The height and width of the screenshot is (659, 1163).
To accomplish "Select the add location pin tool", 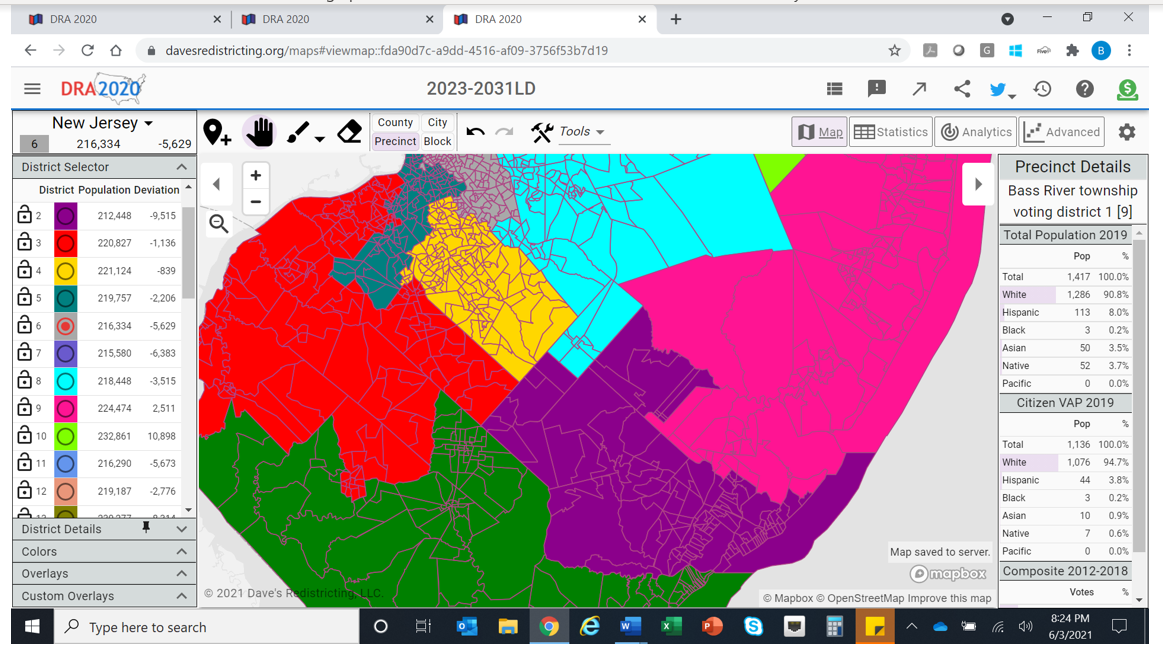I will [x=217, y=132].
